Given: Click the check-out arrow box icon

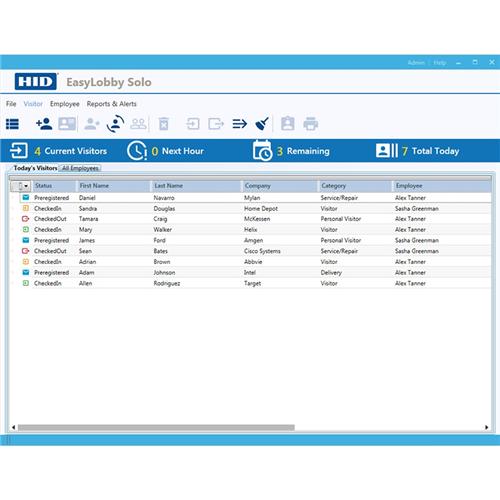Looking at the screenshot, I should pos(216,124).
